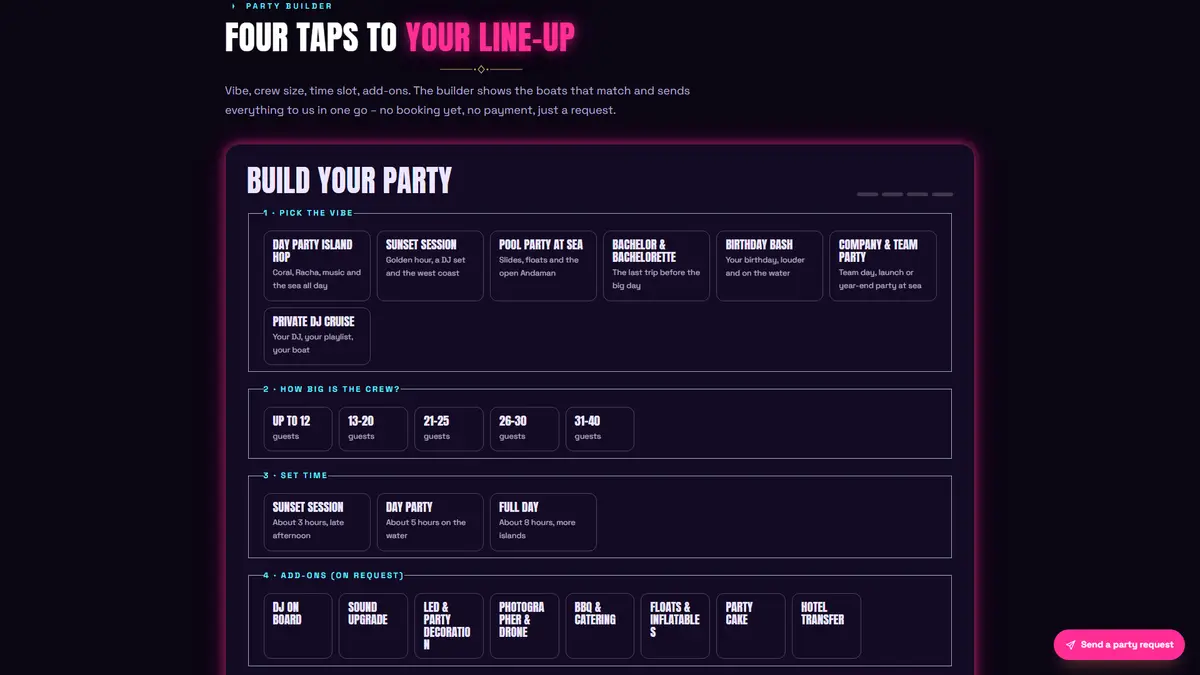Pick the Pool Party at Sea vibe
1200x675 pixels.
click(544, 266)
